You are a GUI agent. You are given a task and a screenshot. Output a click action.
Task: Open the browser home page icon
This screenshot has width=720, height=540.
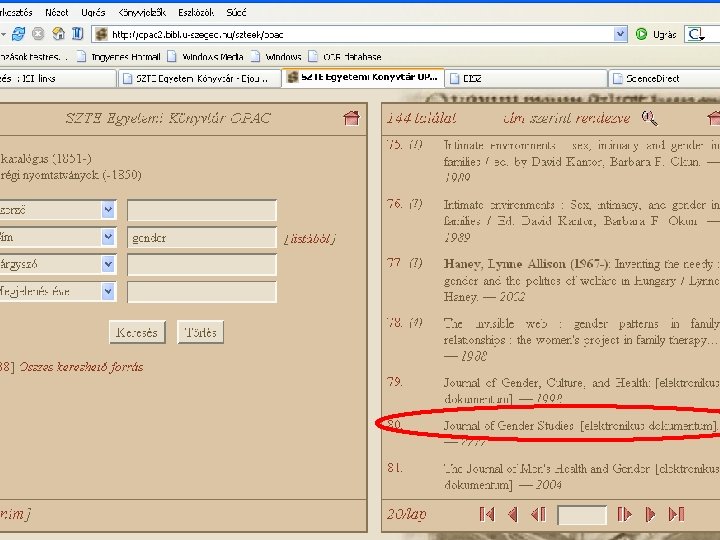(x=58, y=34)
